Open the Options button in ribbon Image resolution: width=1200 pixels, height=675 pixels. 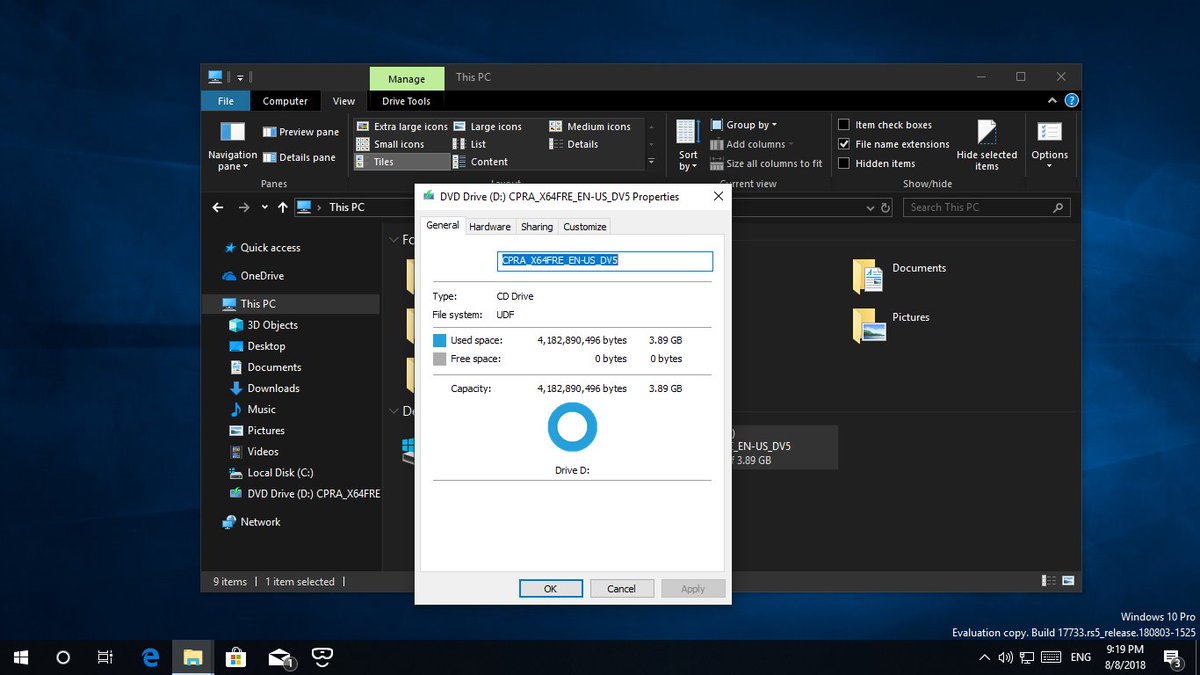click(x=1049, y=145)
